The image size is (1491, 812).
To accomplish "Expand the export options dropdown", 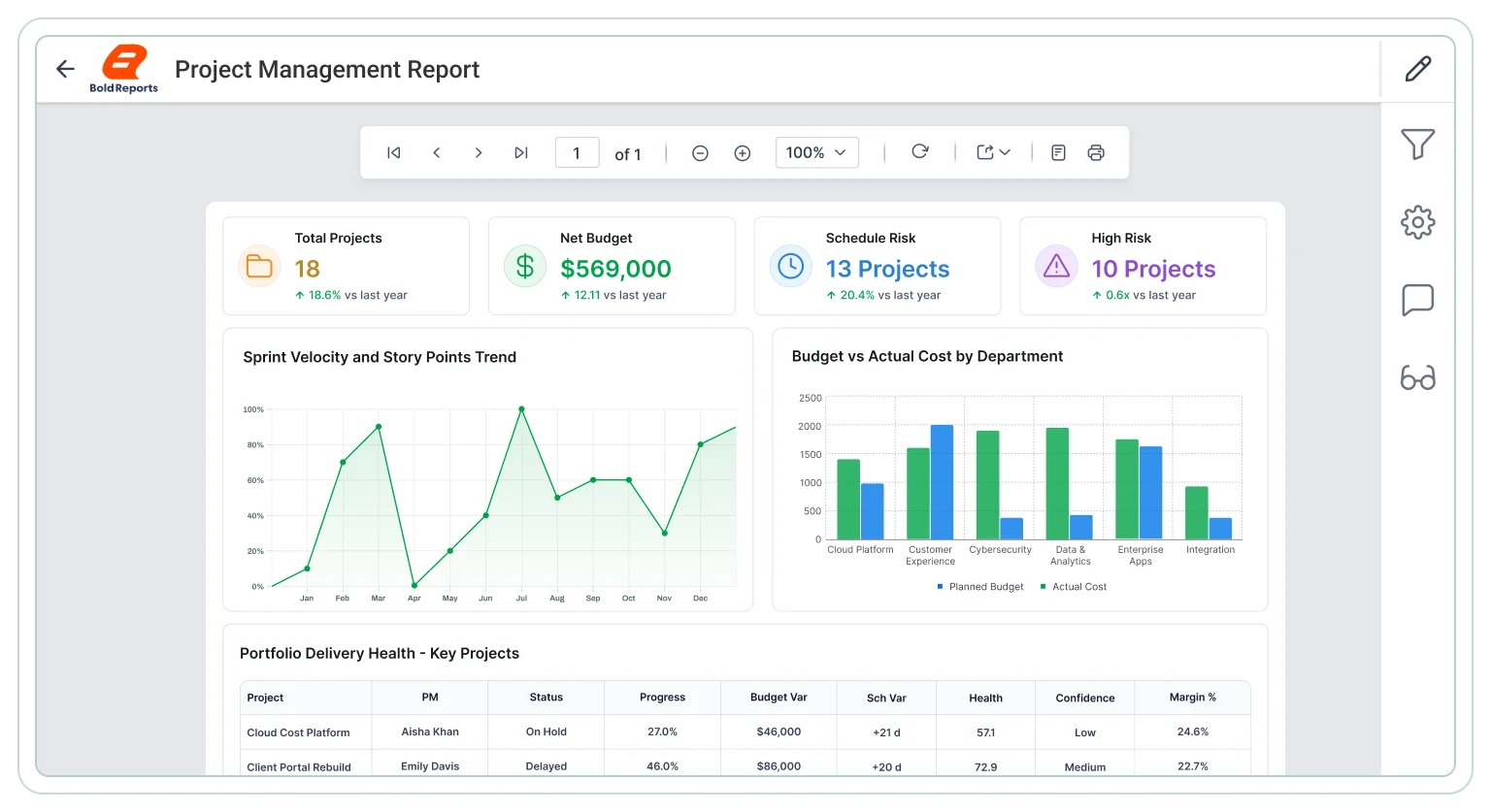I will [993, 152].
